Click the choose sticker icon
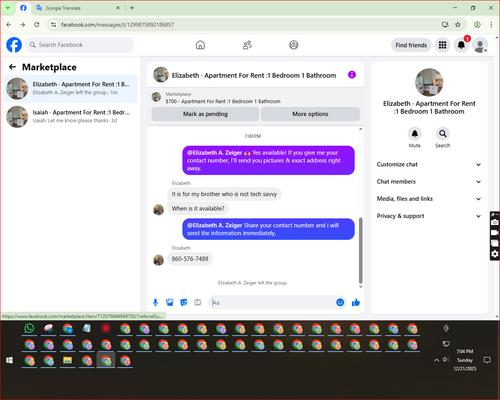The image size is (500, 400). (x=184, y=302)
